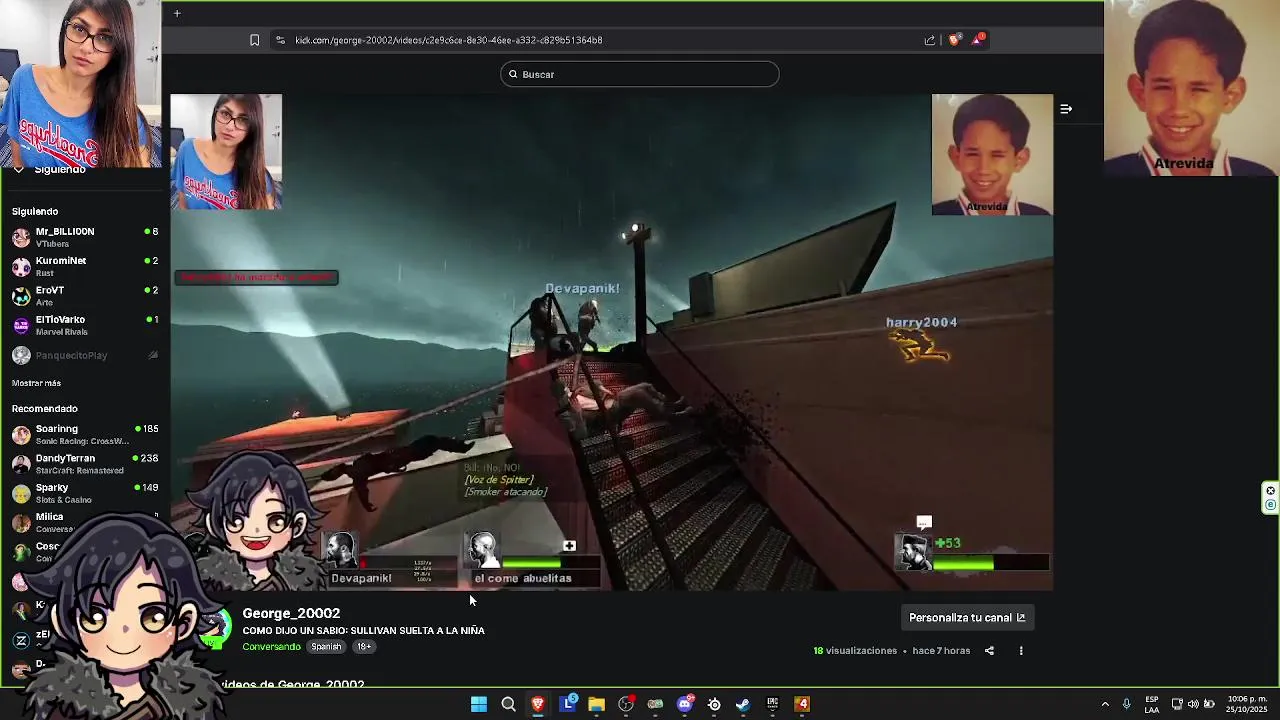This screenshot has width=1280, height=720.
Task: Open Brave Shields lion icon
Action: pyautogui.click(x=954, y=40)
